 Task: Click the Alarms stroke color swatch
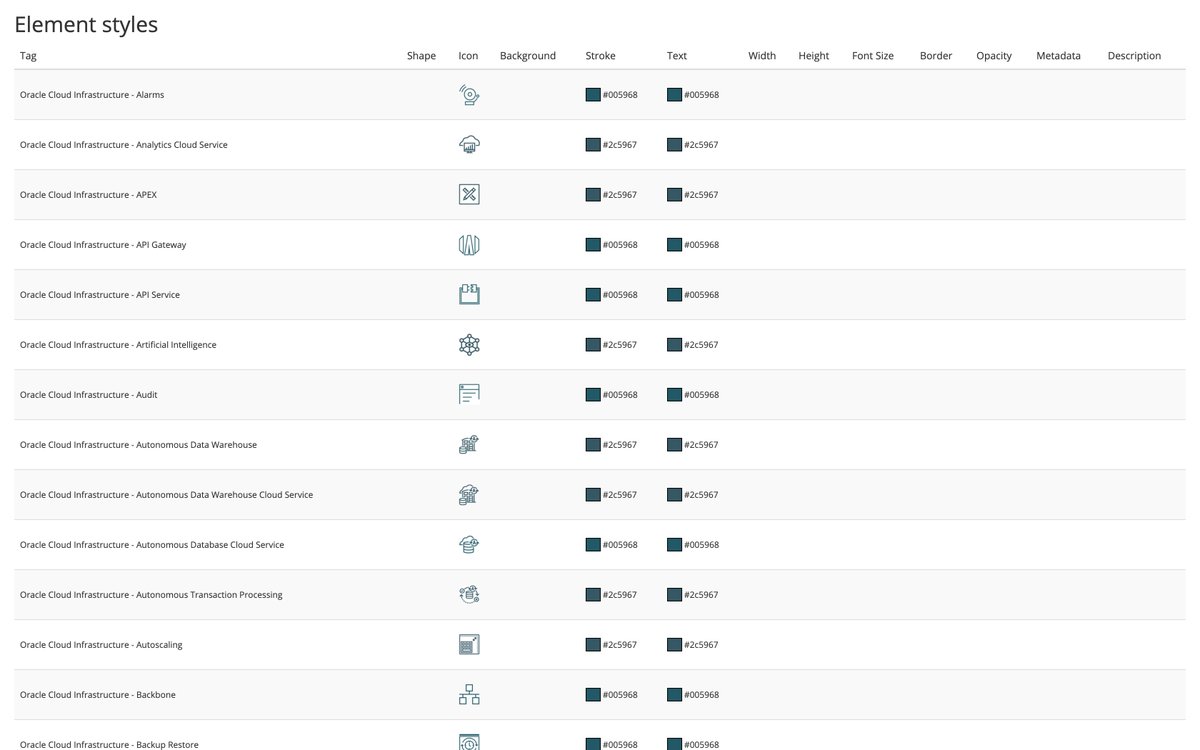(593, 95)
